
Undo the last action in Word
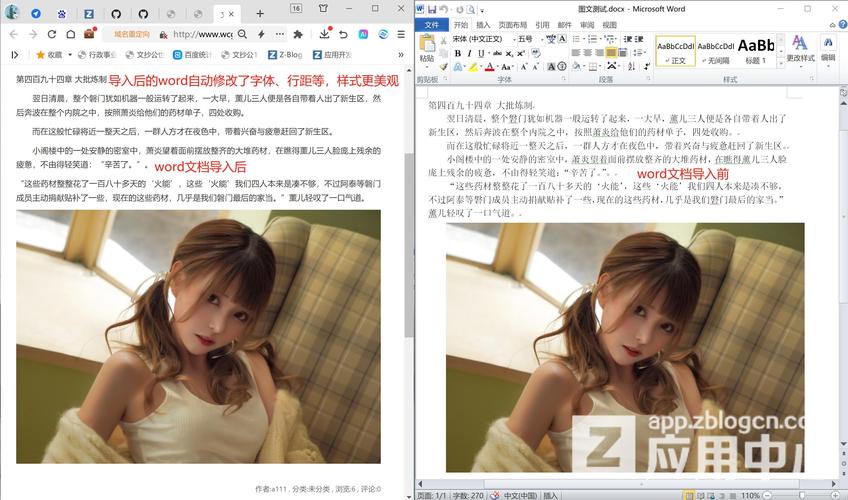(x=443, y=9)
